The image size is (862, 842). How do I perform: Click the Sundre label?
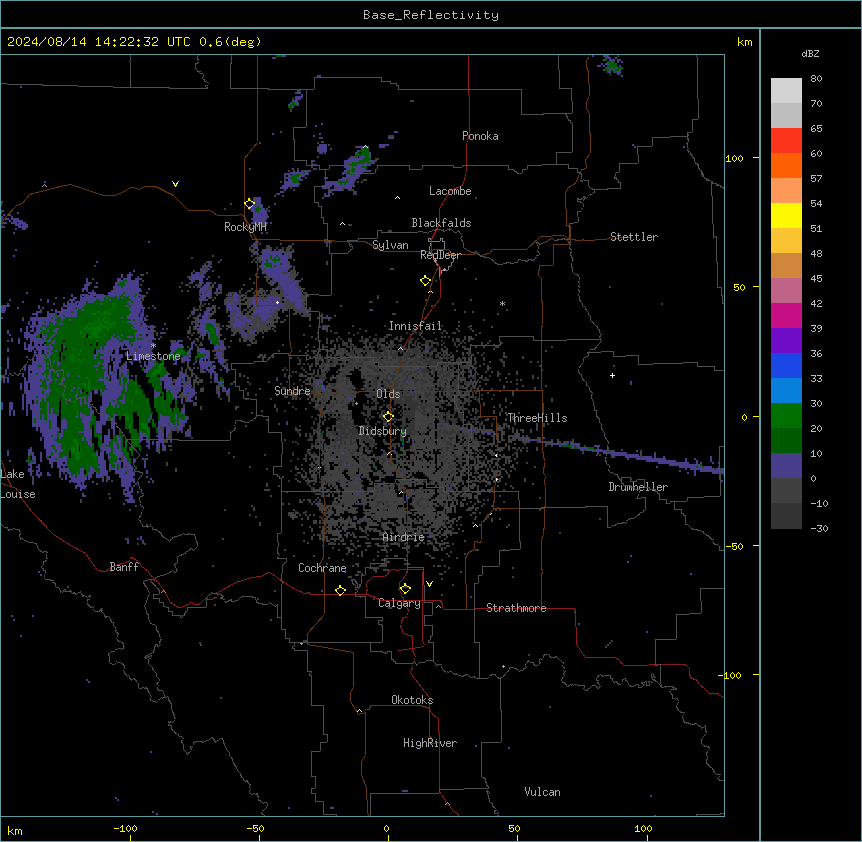pos(292,391)
